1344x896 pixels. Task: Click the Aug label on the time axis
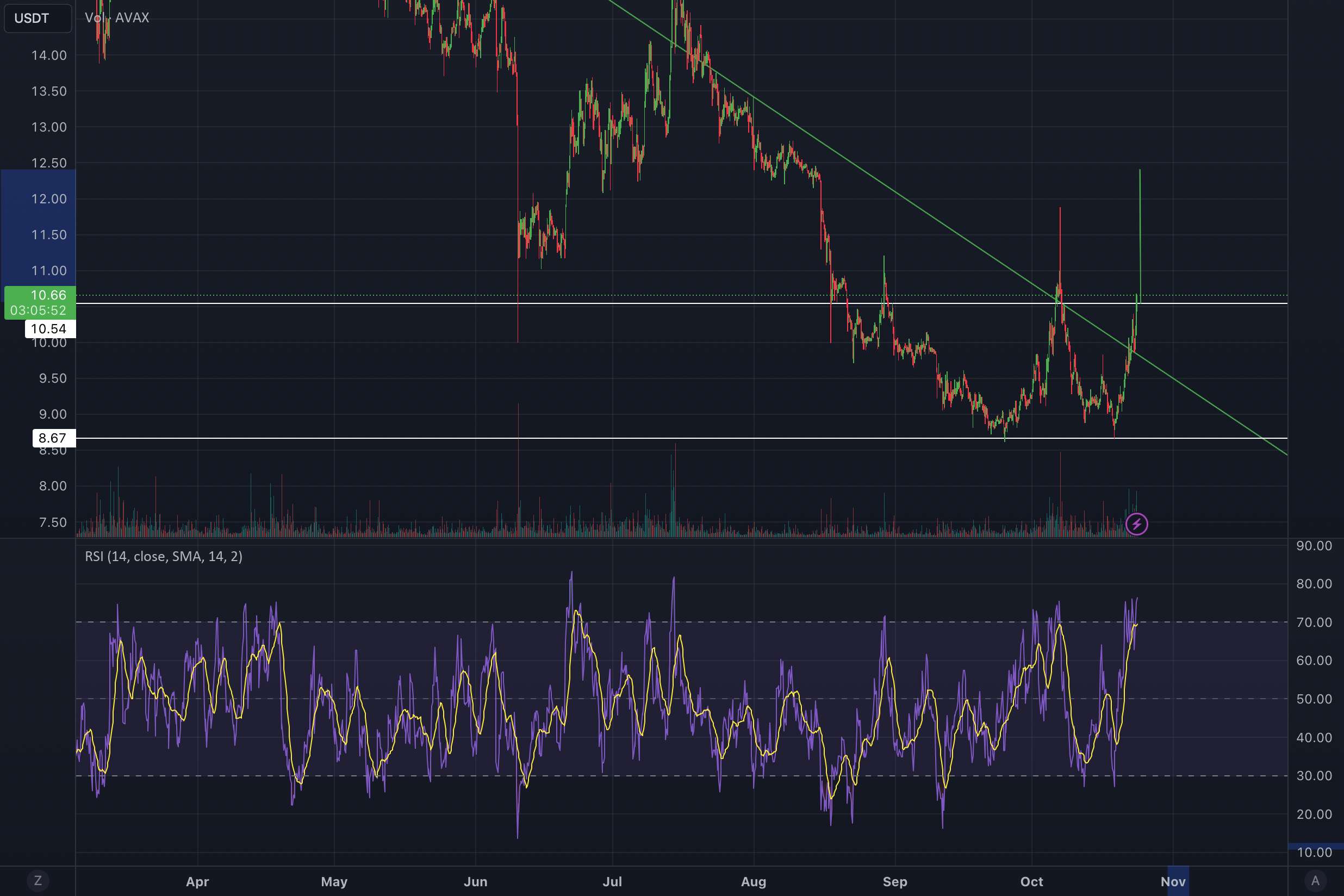[754, 881]
